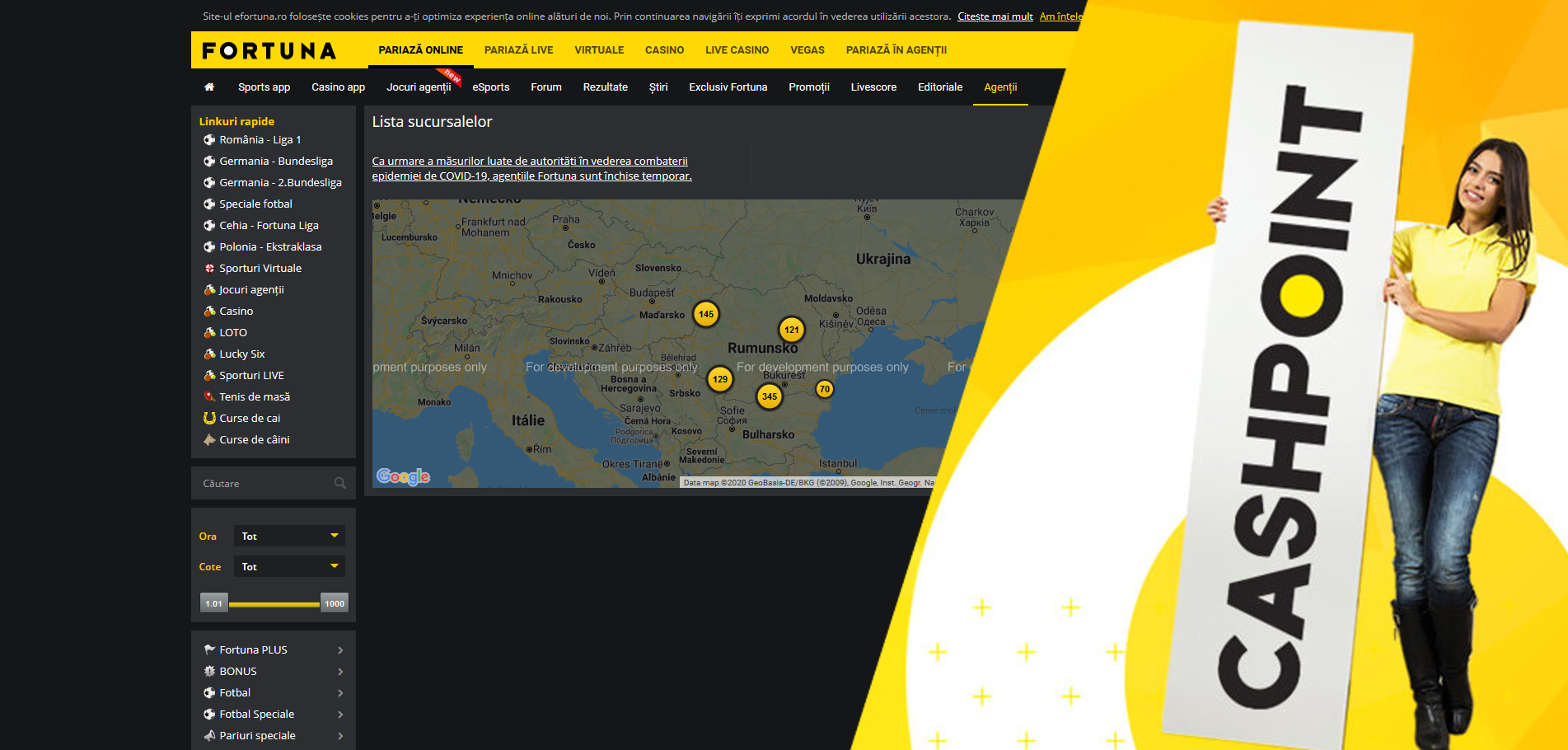1568x750 pixels.
Task: Select the VEGAS tab
Action: pyautogui.click(x=807, y=50)
